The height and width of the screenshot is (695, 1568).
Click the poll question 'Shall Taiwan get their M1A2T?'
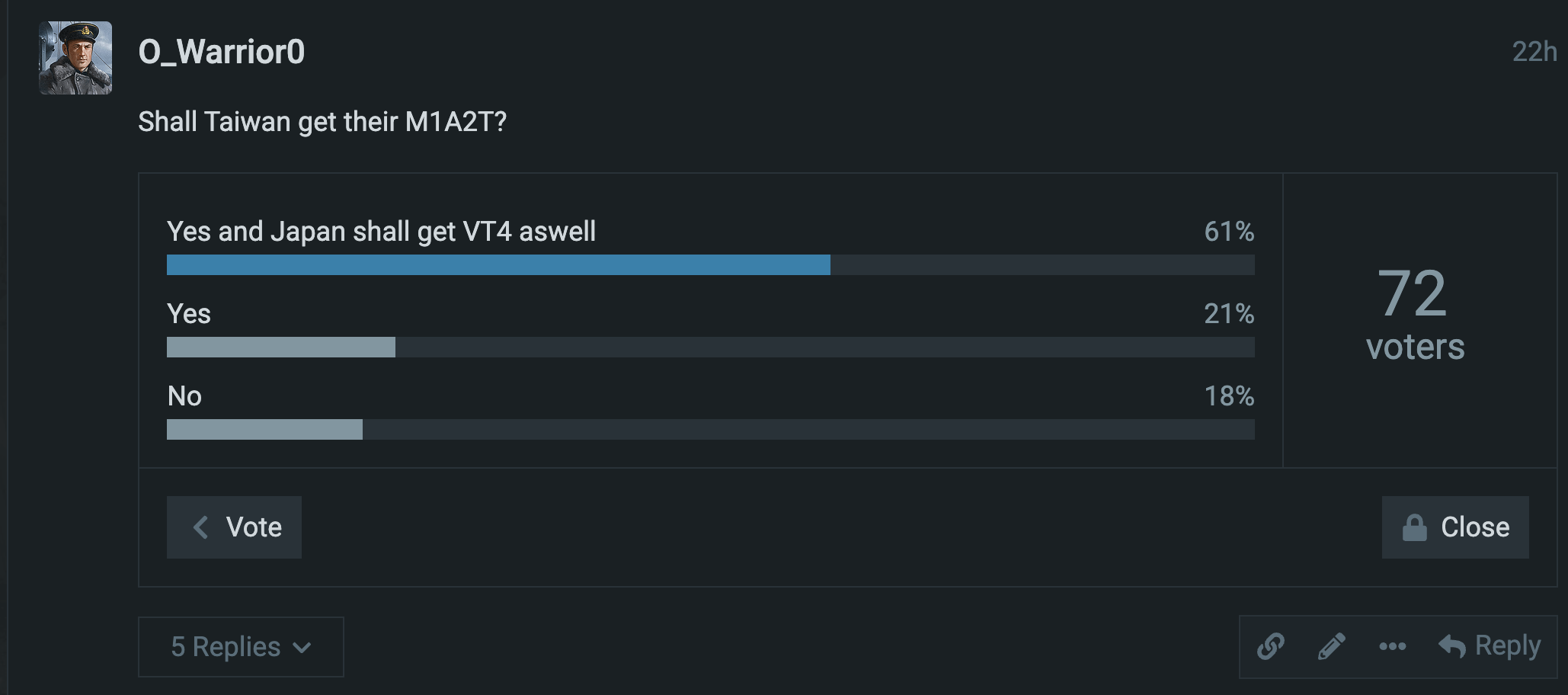322,122
